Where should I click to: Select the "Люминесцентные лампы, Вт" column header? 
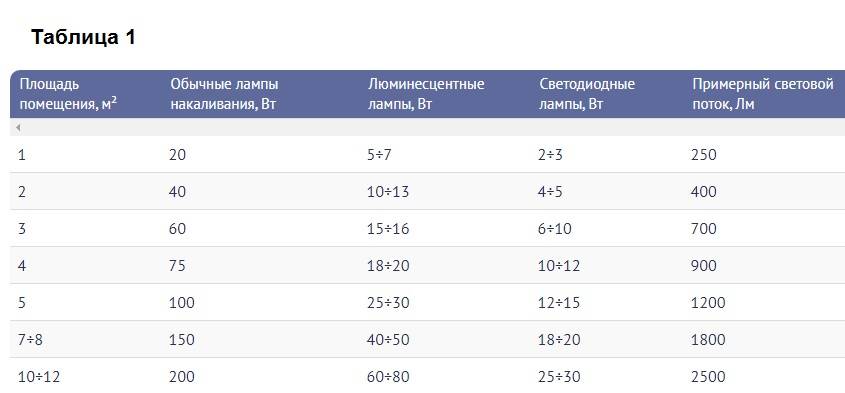pos(426,94)
